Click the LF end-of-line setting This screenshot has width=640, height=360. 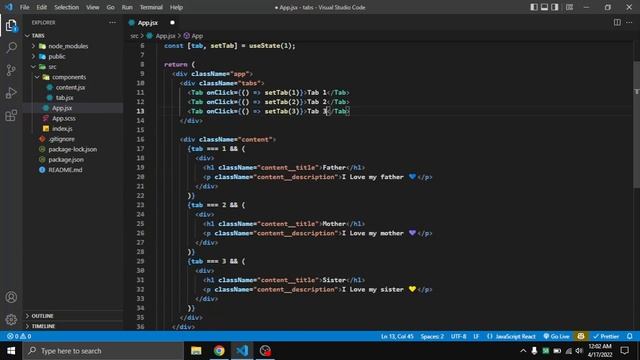[x=476, y=336]
